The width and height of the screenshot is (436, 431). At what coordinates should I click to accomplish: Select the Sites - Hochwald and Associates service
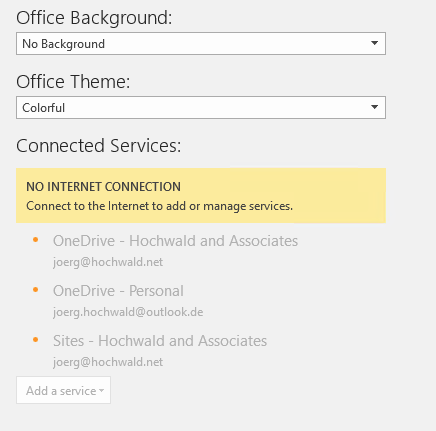[160, 341]
